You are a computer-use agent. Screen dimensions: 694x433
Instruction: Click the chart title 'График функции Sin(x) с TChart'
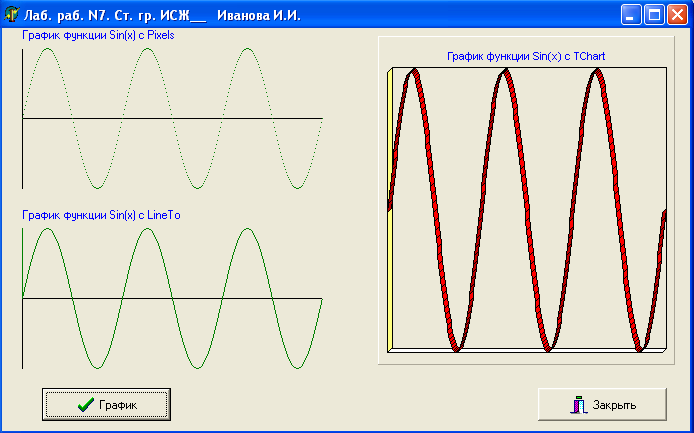coord(526,57)
